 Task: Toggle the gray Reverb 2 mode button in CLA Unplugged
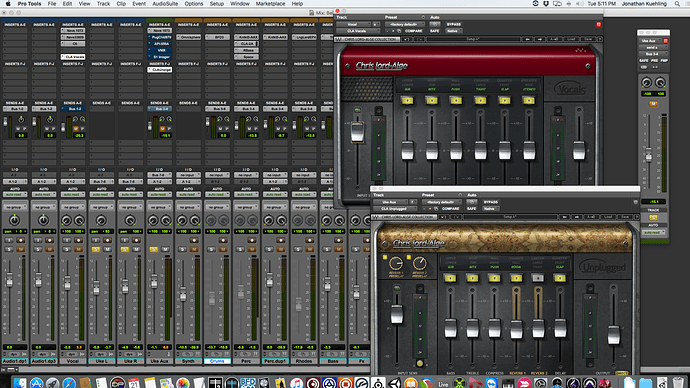(538, 278)
